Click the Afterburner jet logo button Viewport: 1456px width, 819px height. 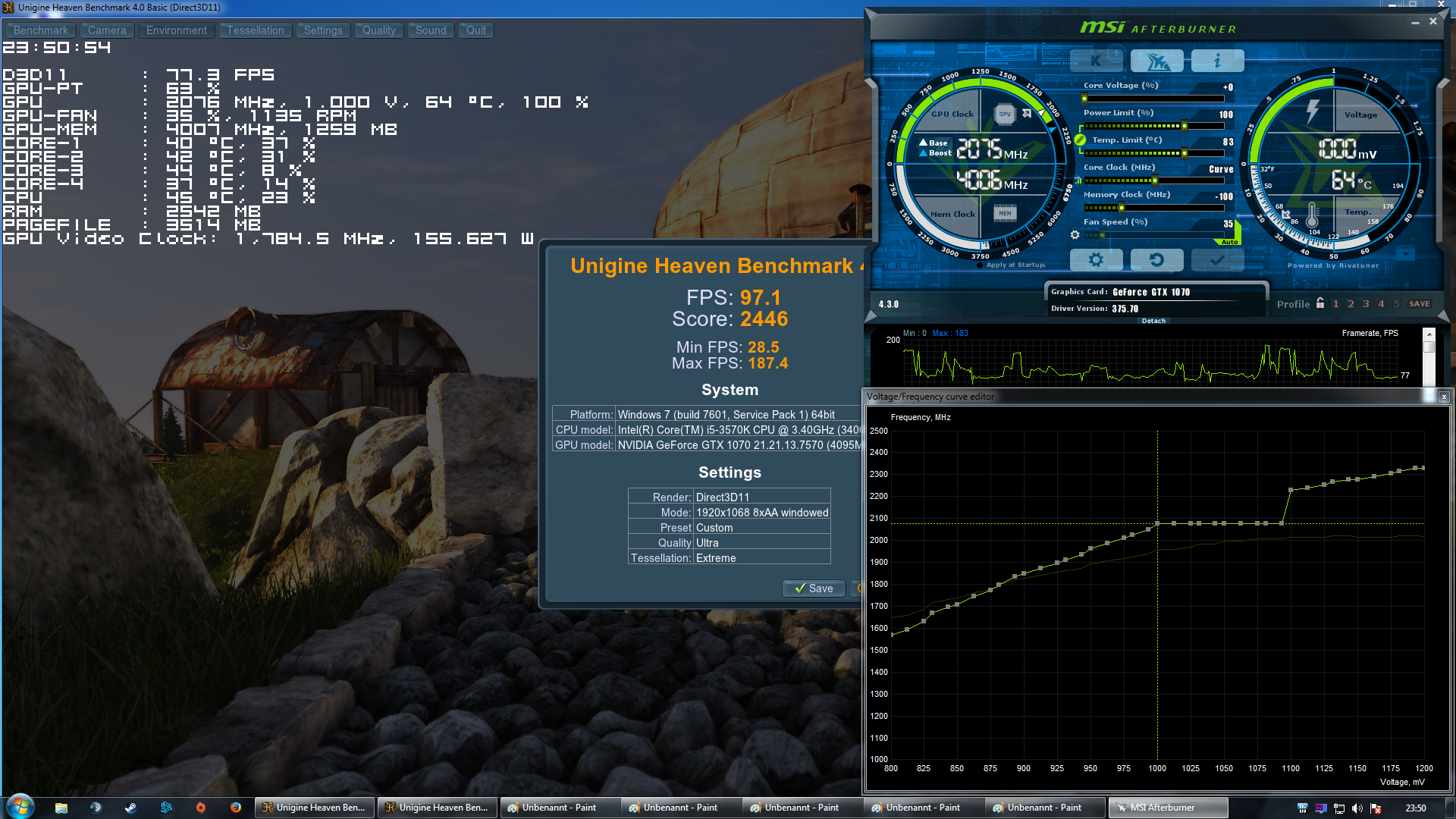point(1156,60)
